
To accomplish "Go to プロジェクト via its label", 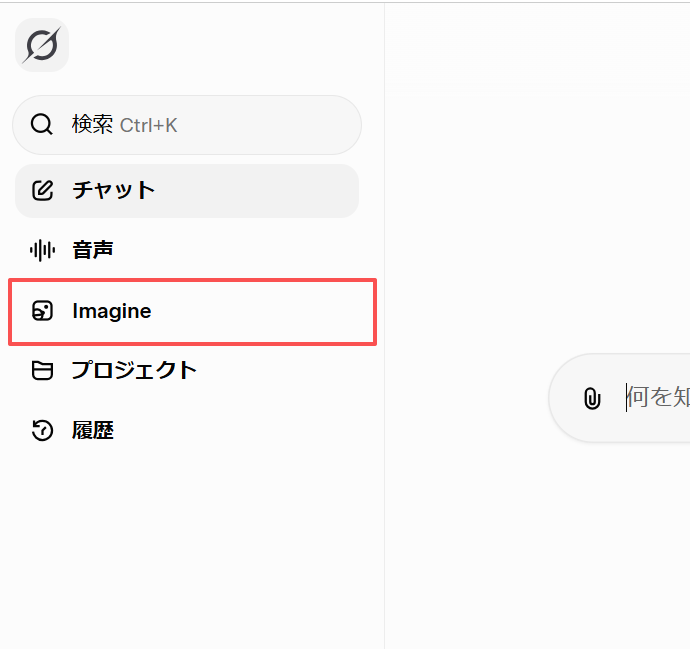I will click(134, 371).
